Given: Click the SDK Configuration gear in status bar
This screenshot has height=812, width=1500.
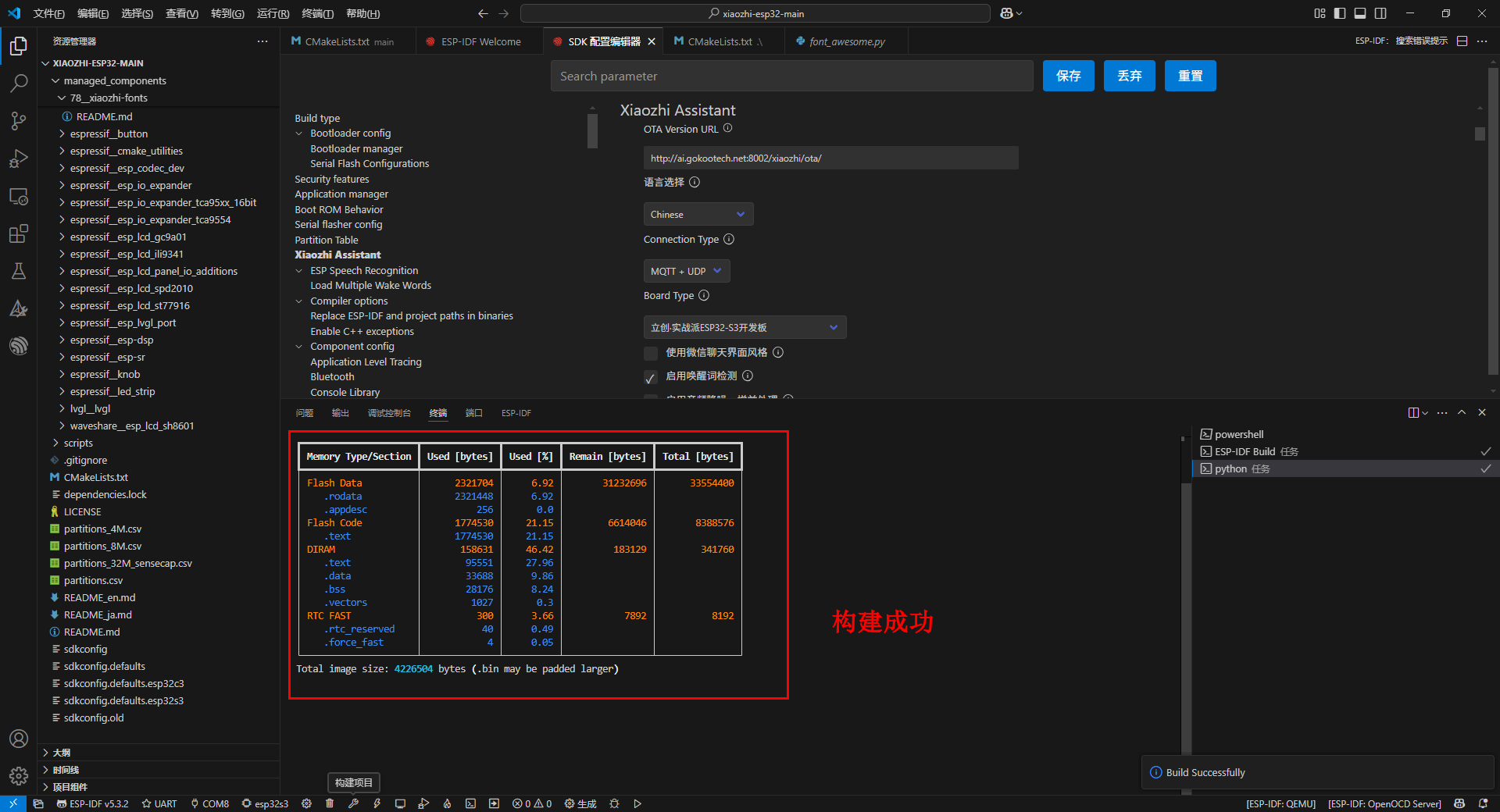Looking at the screenshot, I should point(306,803).
